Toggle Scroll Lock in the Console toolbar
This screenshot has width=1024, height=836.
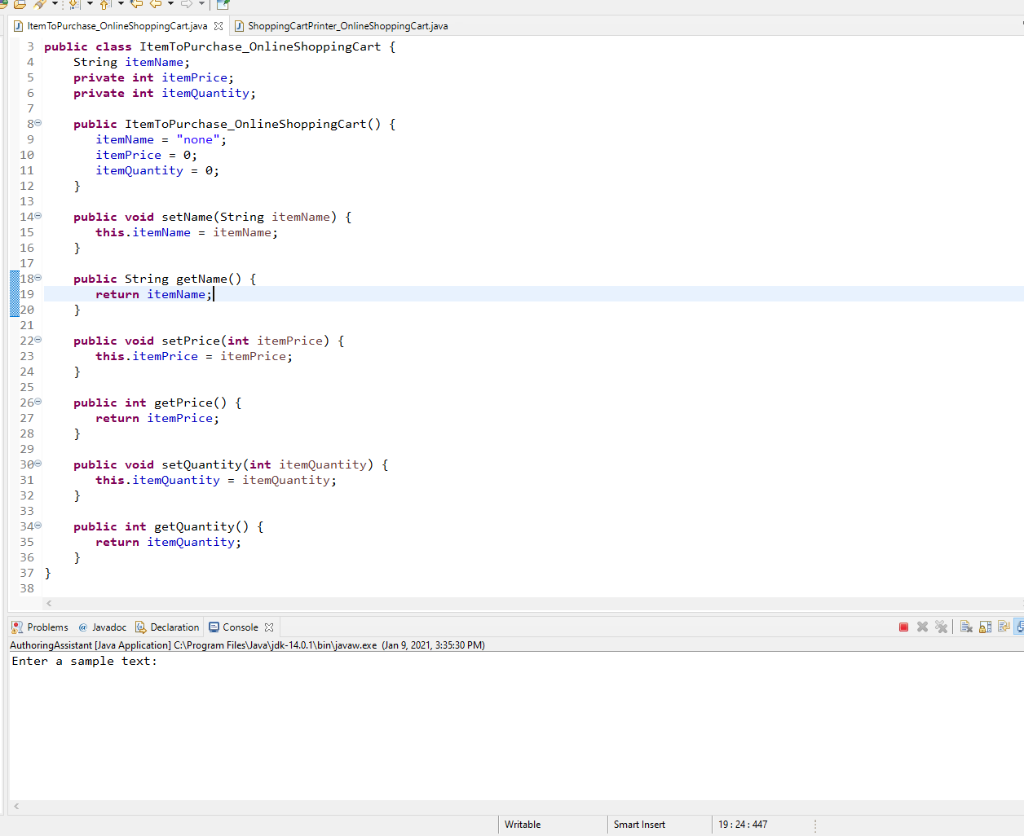click(985, 627)
